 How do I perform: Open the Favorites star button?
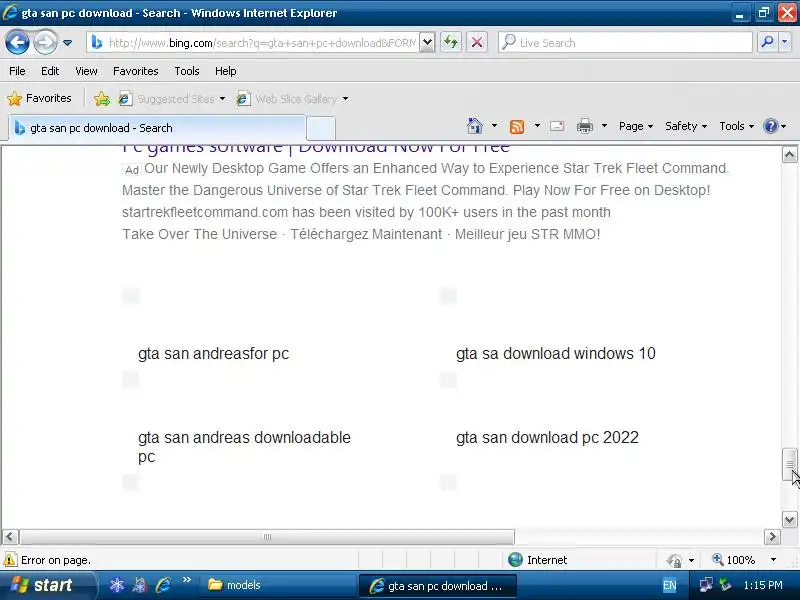click(39, 98)
